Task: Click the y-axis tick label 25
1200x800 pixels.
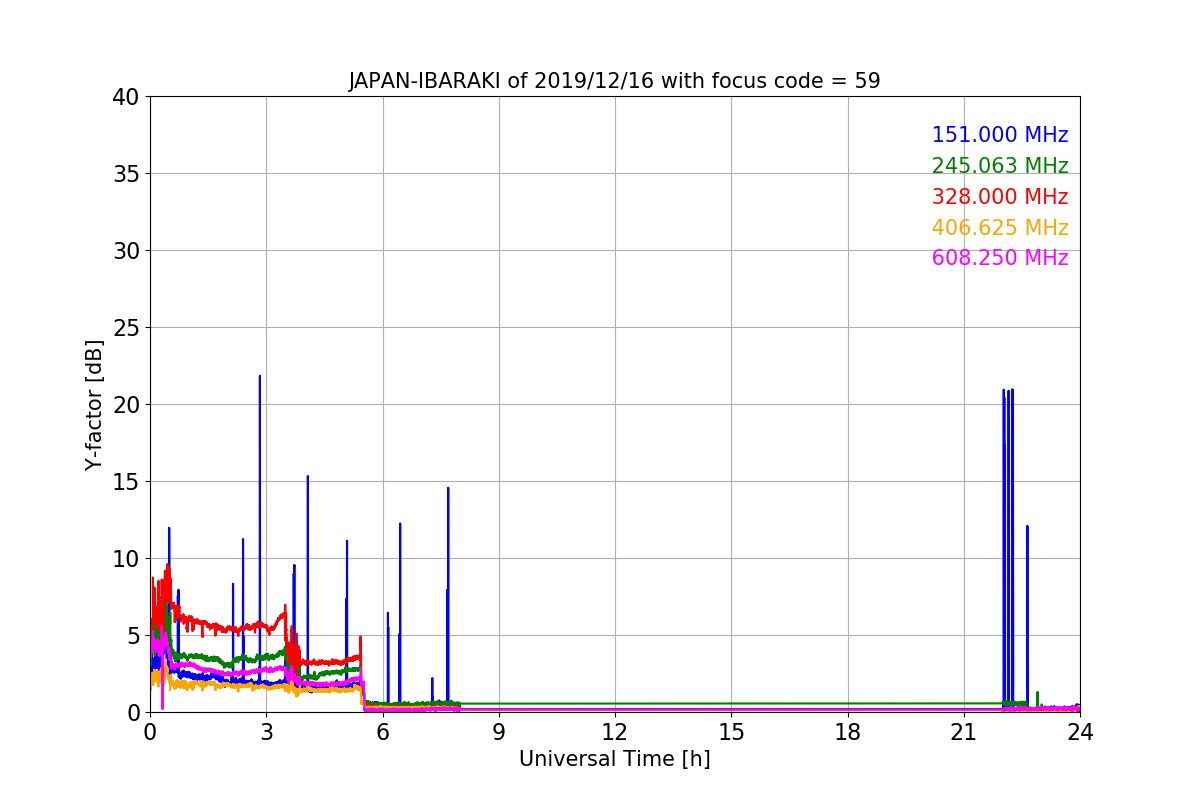Action: click(126, 328)
